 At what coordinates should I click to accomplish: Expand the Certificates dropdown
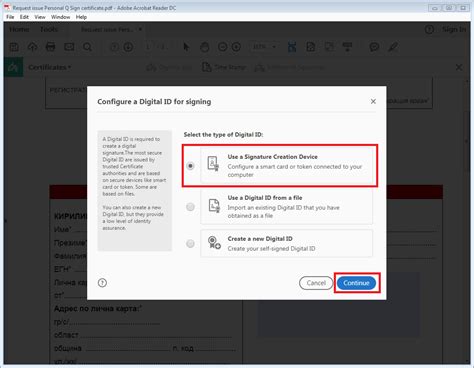(50, 67)
